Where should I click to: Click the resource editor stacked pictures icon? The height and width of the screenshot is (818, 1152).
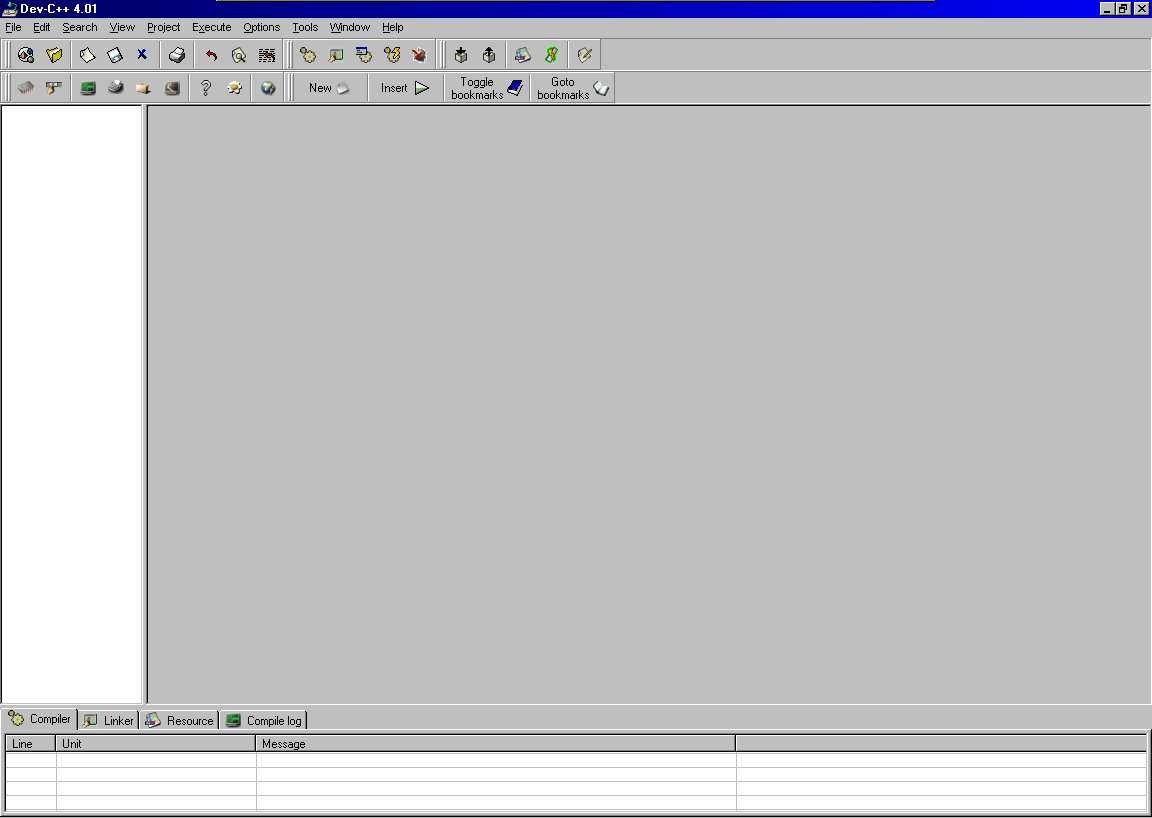(522, 55)
